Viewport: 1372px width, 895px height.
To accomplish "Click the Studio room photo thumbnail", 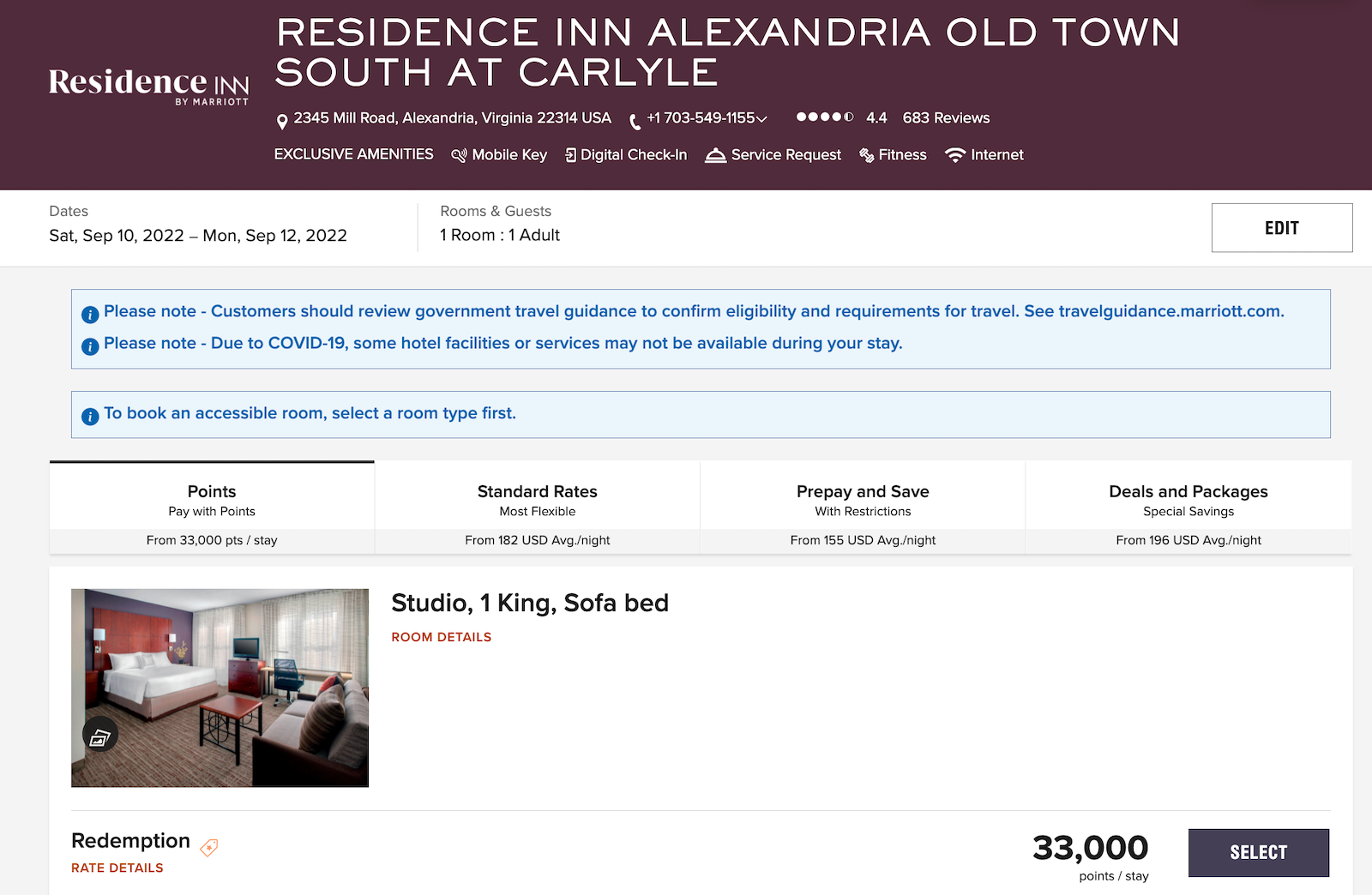I will [220, 686].
